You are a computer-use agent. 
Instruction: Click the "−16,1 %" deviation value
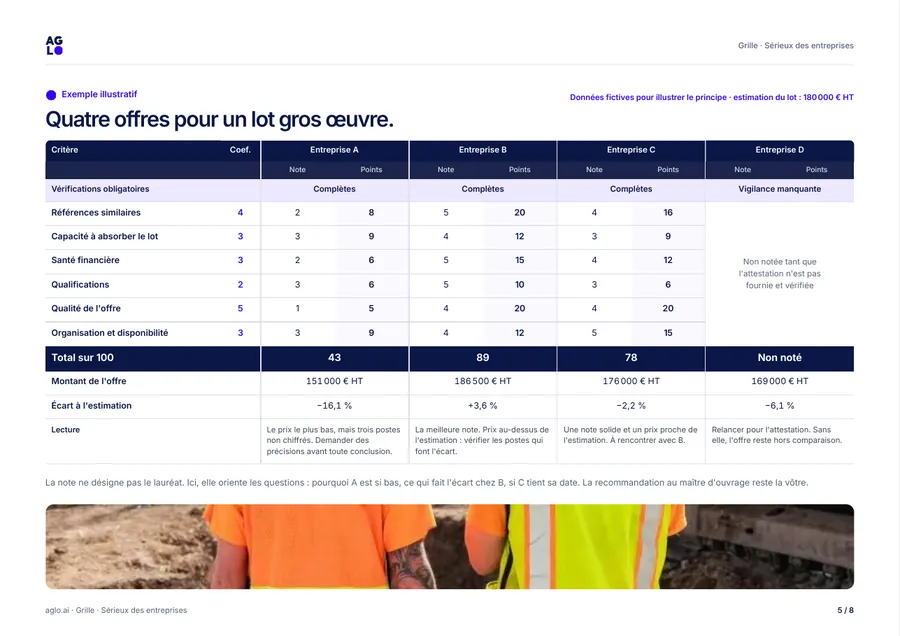pyautogui.click(x=334, y=405)
